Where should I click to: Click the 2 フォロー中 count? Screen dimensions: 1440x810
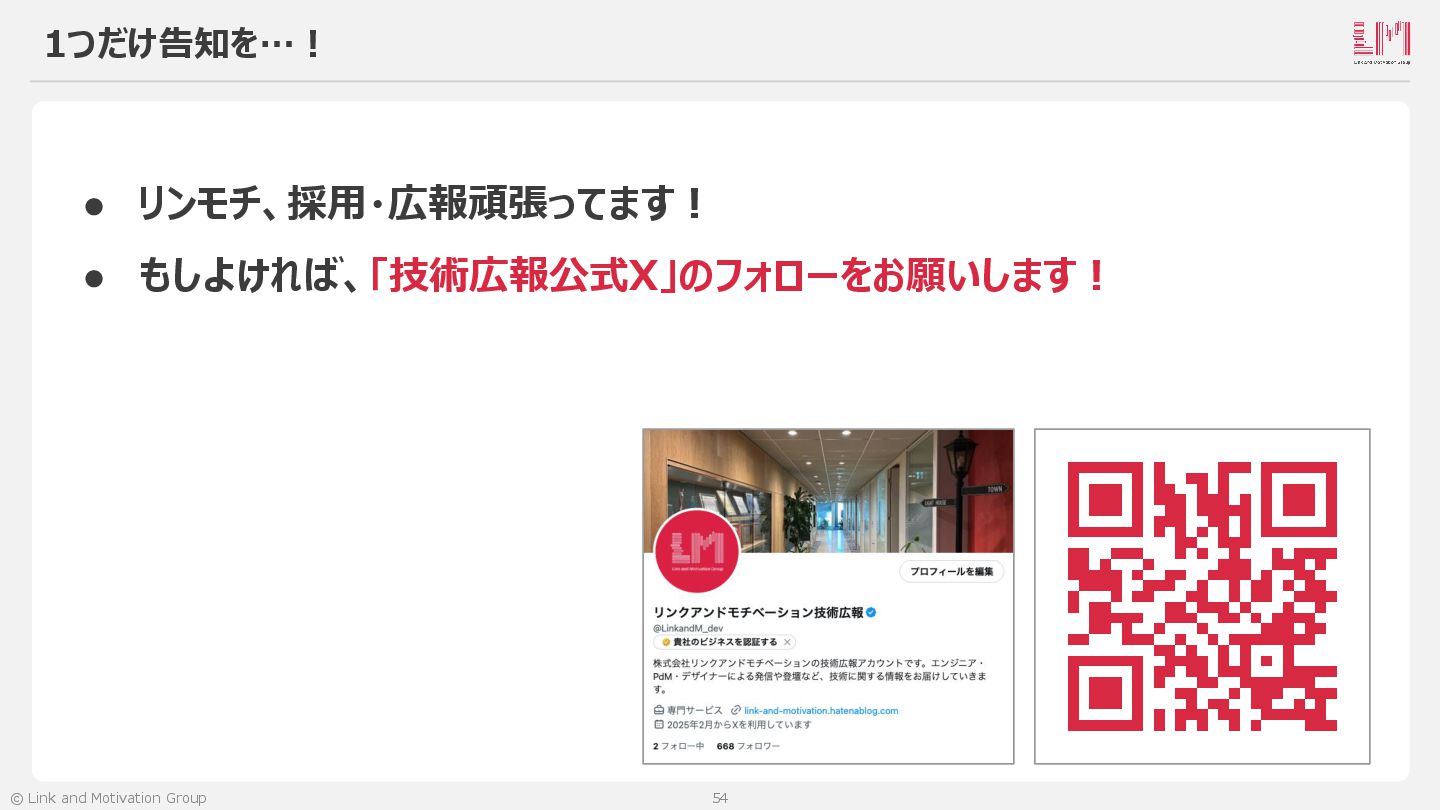coord(679,746)
